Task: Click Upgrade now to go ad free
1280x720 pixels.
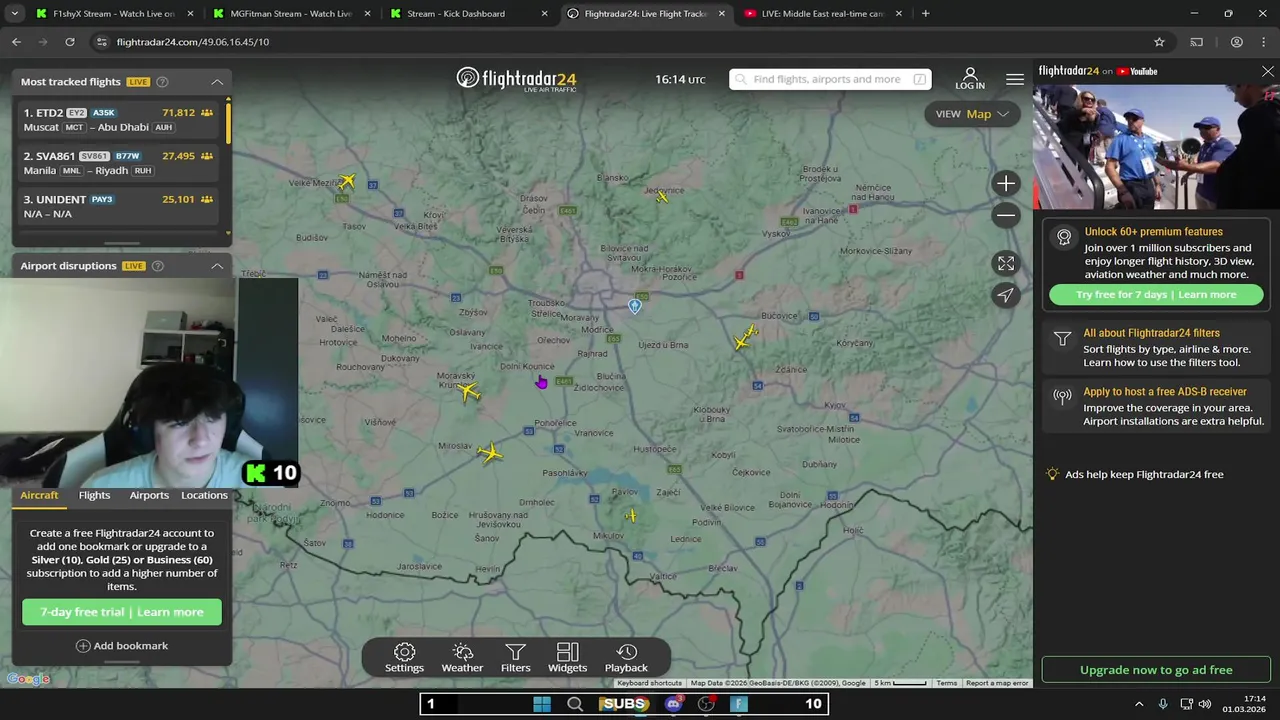Action: click(x=1156, y=670)
